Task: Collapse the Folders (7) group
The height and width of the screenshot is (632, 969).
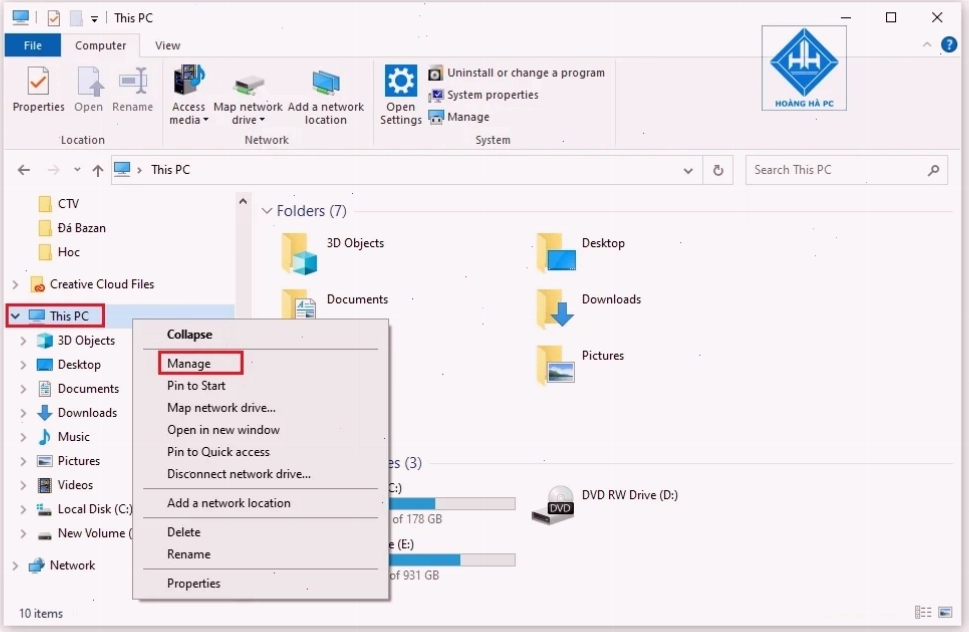Action: click(x=267, y=211)
